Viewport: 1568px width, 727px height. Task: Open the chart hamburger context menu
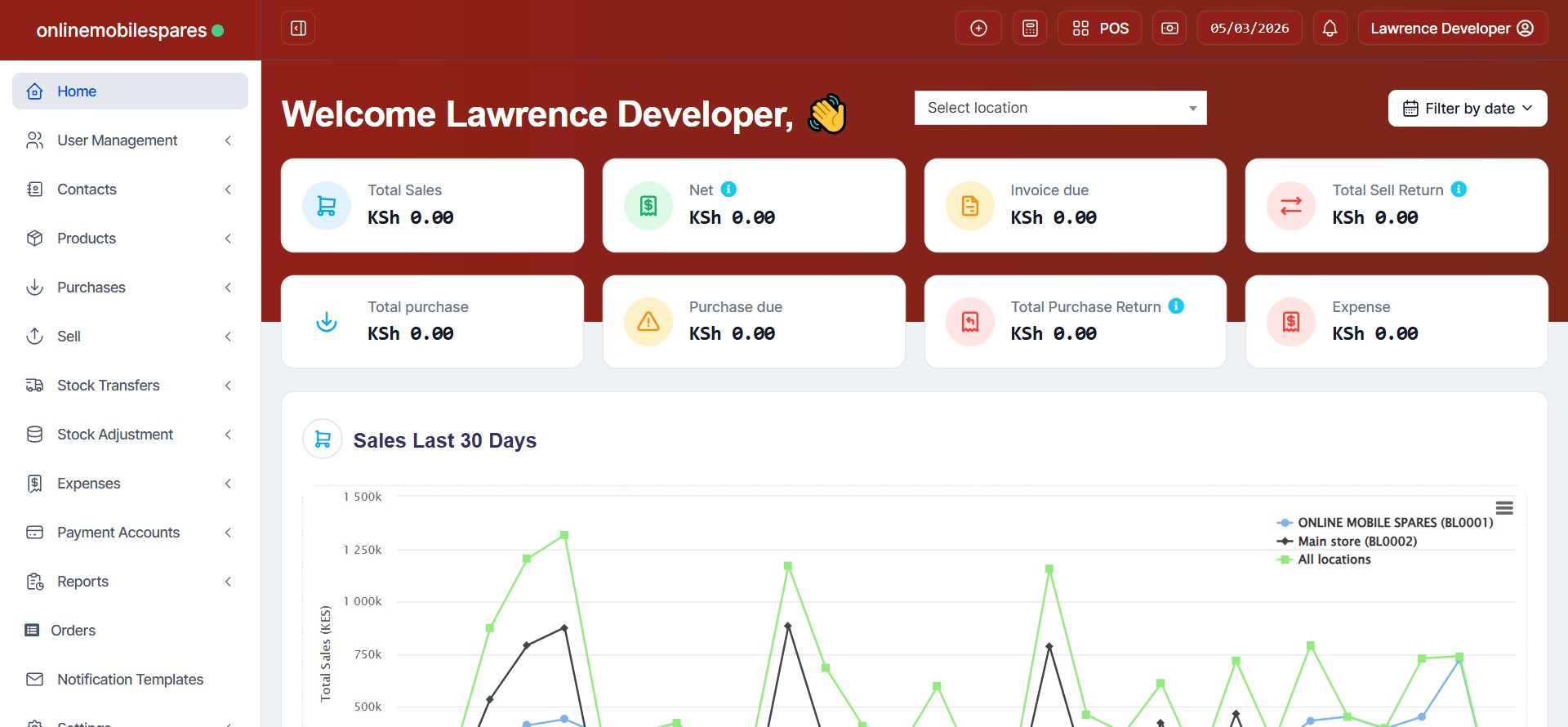(1504, 508)
